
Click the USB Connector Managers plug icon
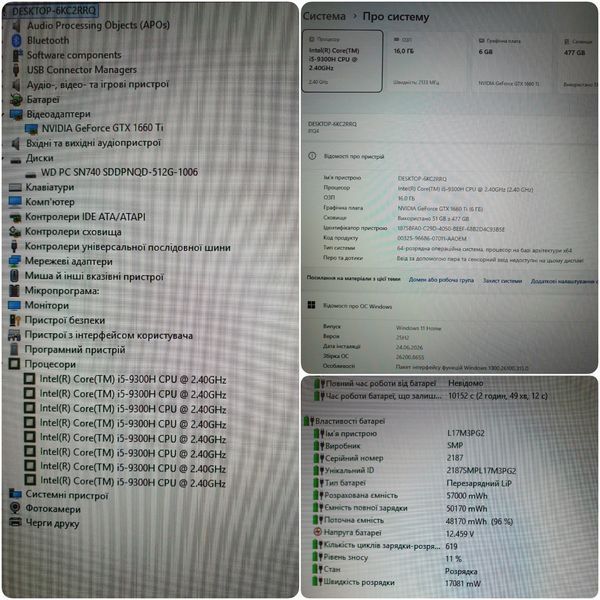16,70
